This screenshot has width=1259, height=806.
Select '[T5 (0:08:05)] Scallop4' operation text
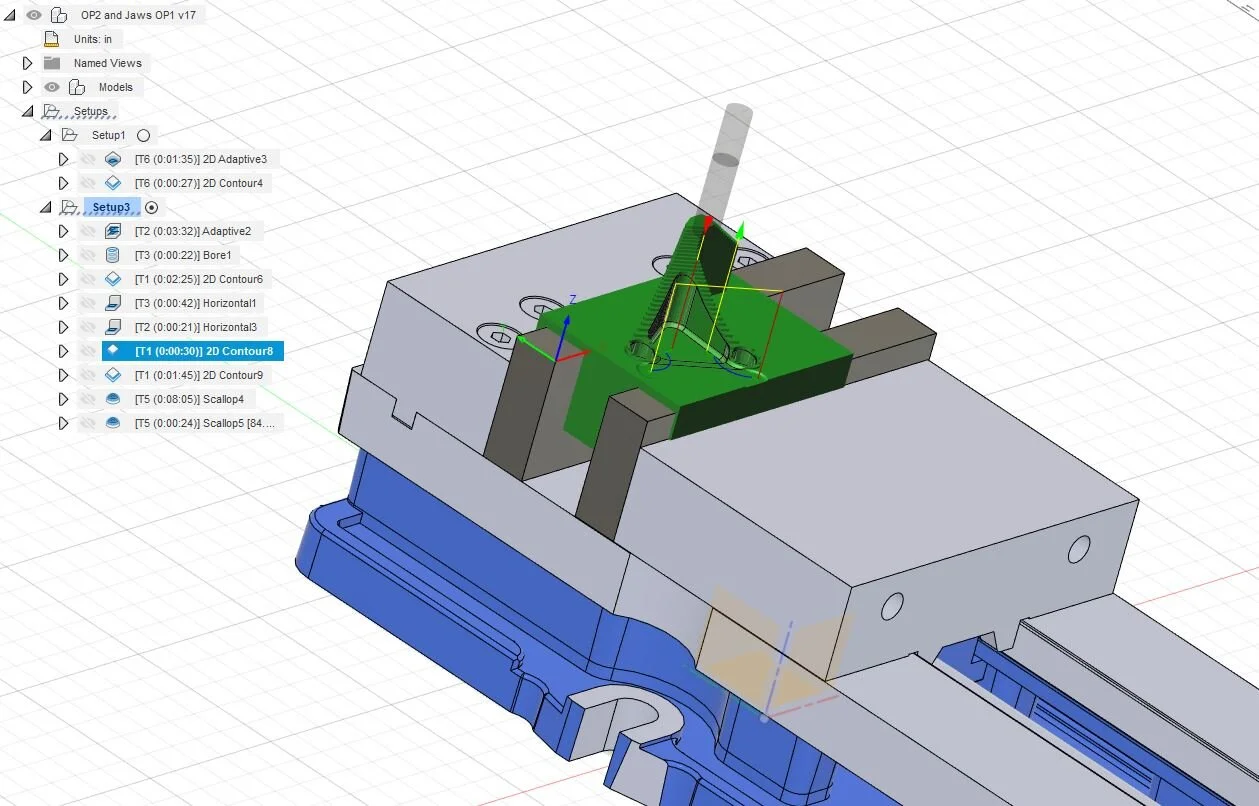coord(189,399)
